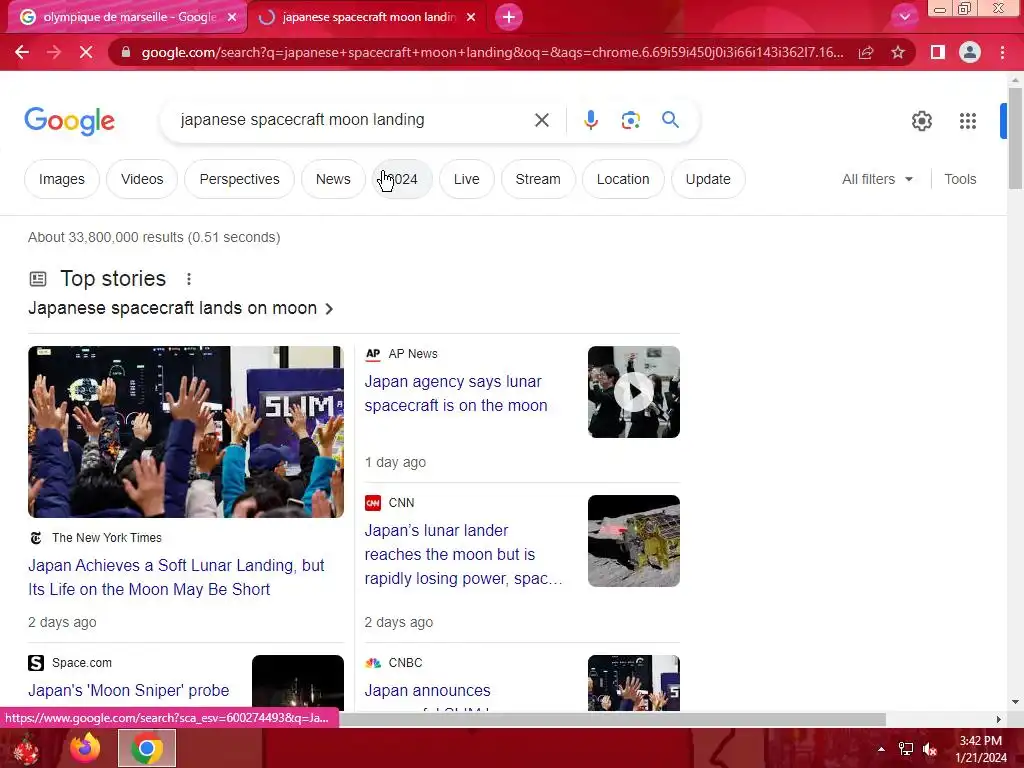The height and width of the screenshot is (768, 1024).
Task: Play the AP News video thumbnail
Action: [x=633, y=392]
